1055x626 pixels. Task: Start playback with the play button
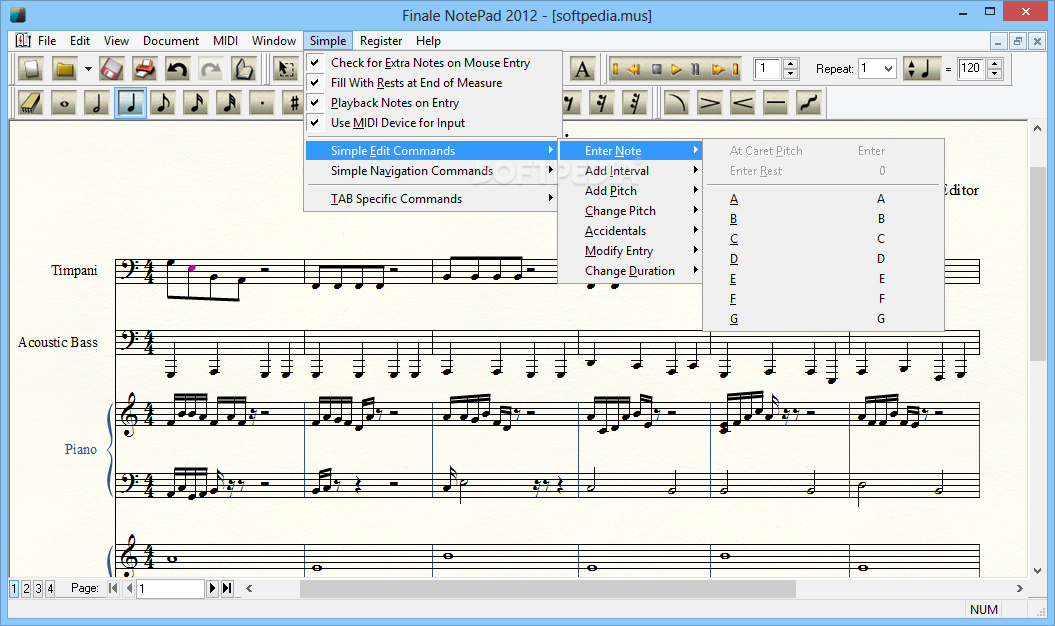676,69
